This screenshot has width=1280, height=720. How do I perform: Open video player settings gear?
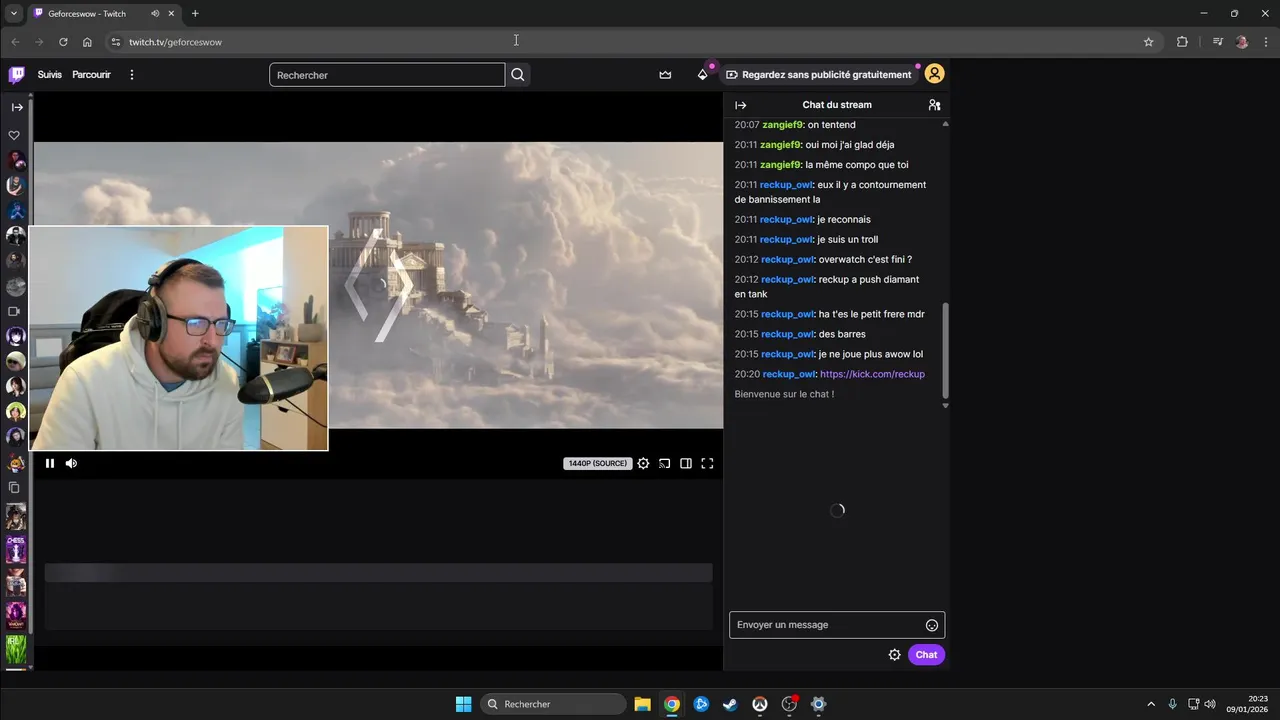[x=643, y=463]
